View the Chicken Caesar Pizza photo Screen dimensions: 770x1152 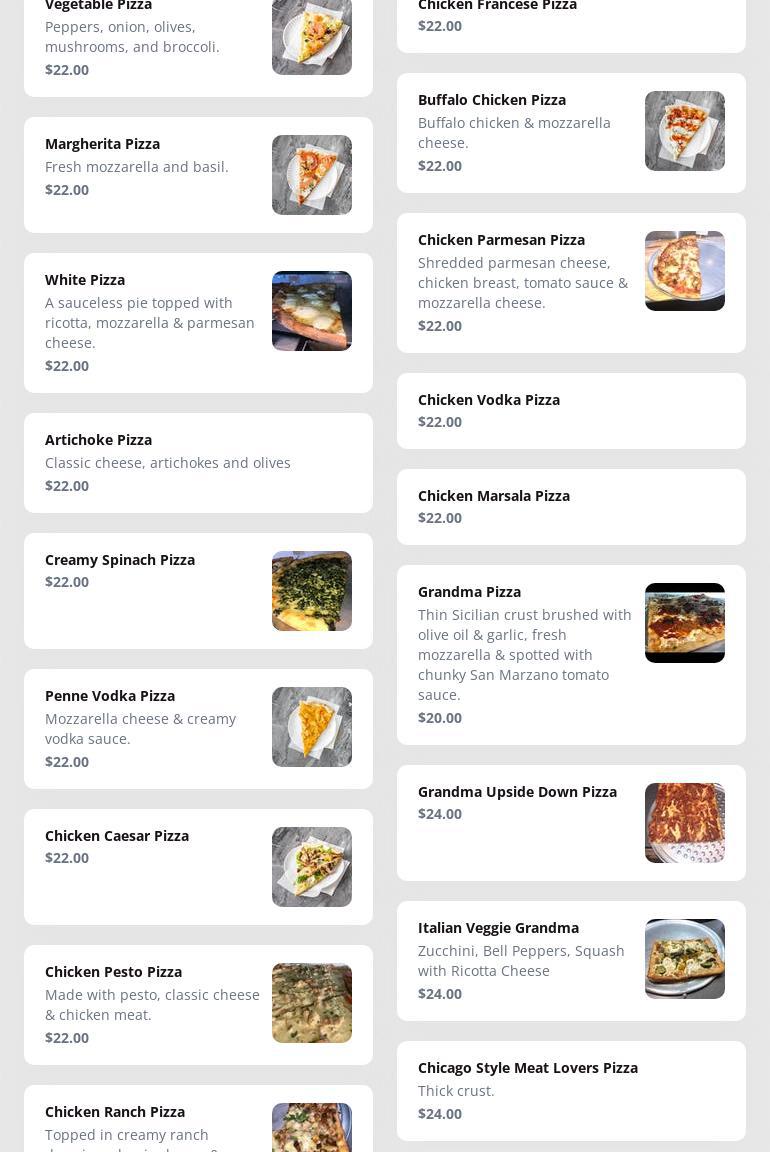pyautogui.click(x=312, y=867)
